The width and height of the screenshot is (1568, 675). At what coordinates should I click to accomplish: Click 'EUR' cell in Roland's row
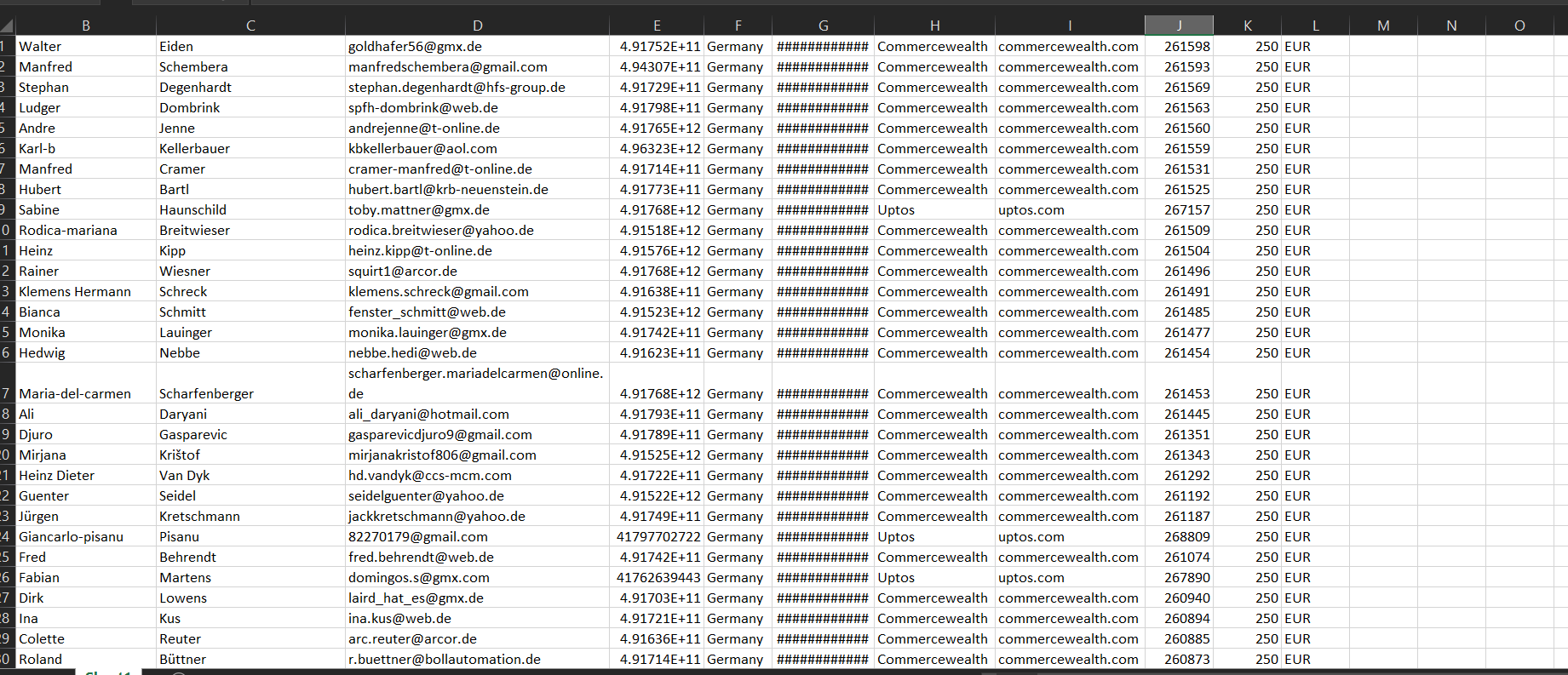pyautogui.click(x=1315, y=659)
